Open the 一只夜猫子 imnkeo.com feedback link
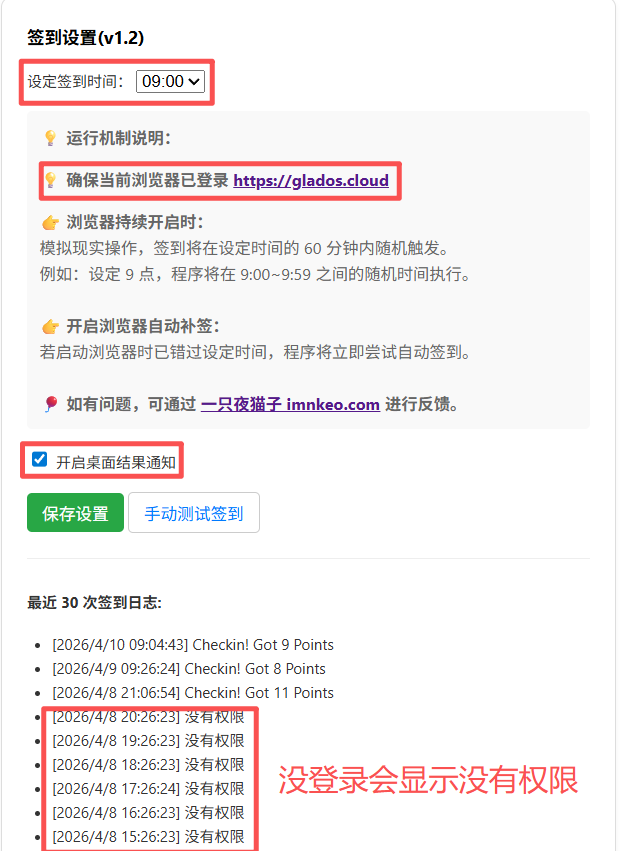Screen dimensions: 620x851 tap(290, 404)
